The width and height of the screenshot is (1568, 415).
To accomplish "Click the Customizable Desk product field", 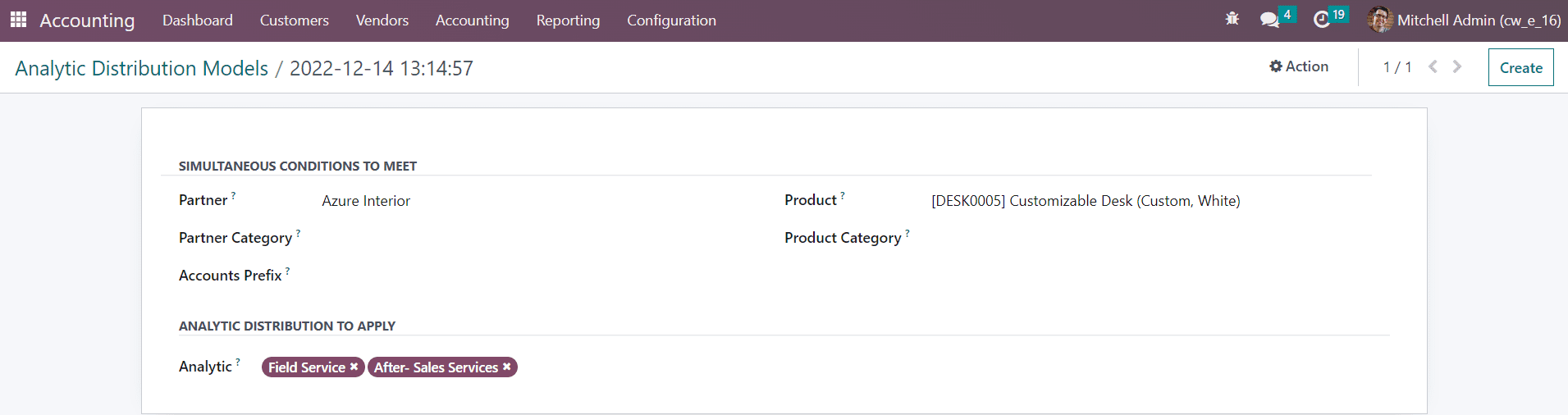I will pyautogui.click(x=1085, y=201).
